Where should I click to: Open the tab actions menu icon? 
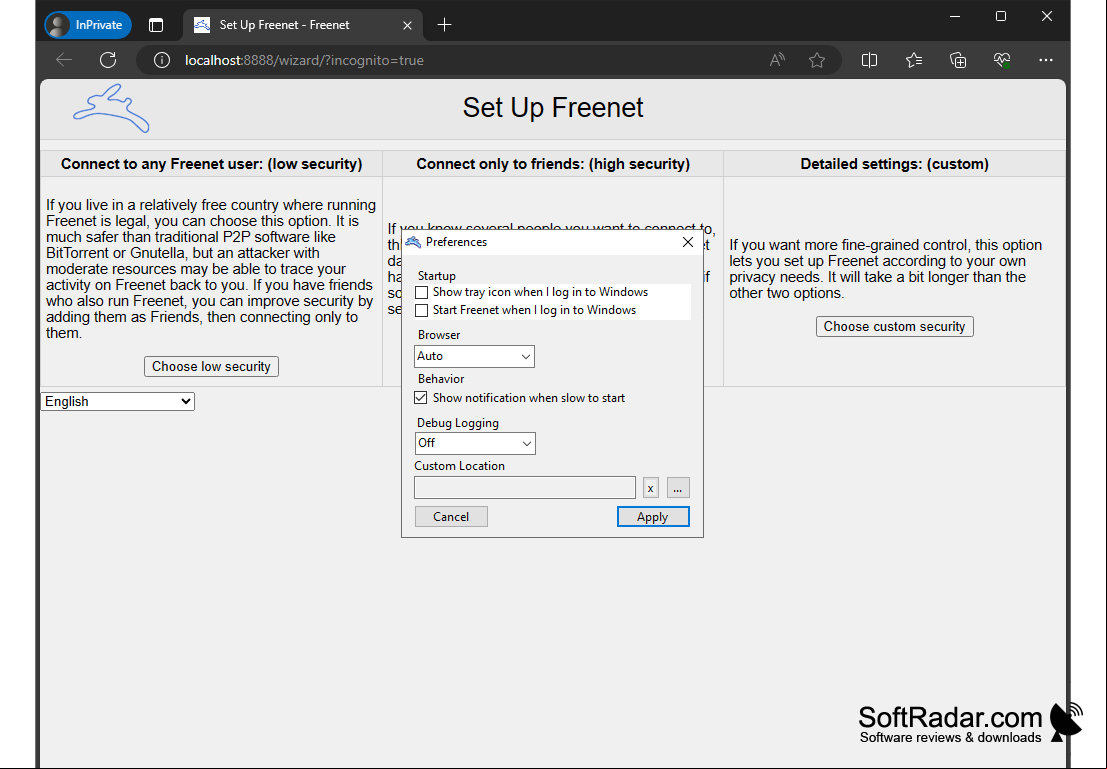pyautogui.click(x=156, y=25)
